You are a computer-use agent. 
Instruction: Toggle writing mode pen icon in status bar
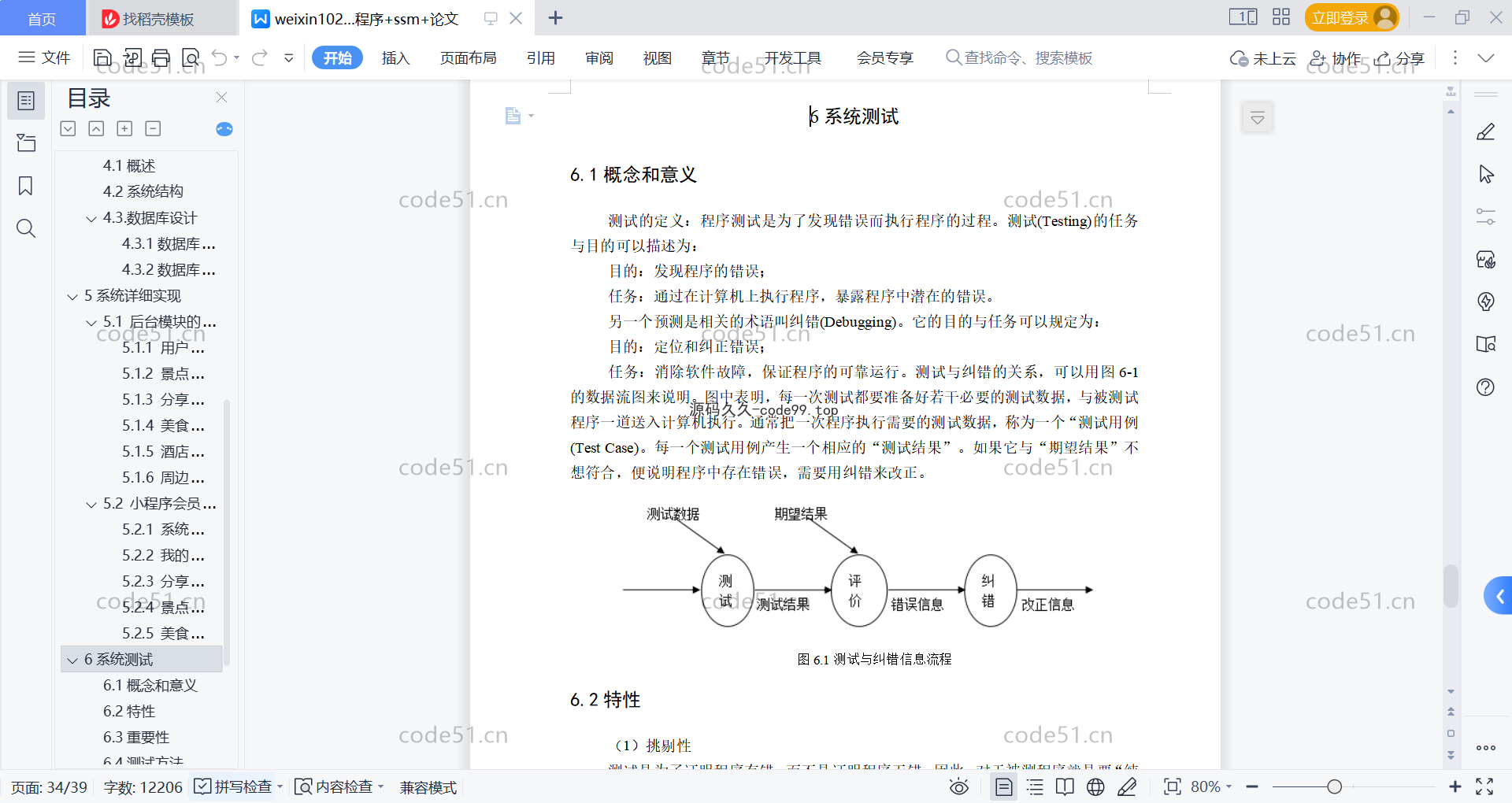[1127, 786]
